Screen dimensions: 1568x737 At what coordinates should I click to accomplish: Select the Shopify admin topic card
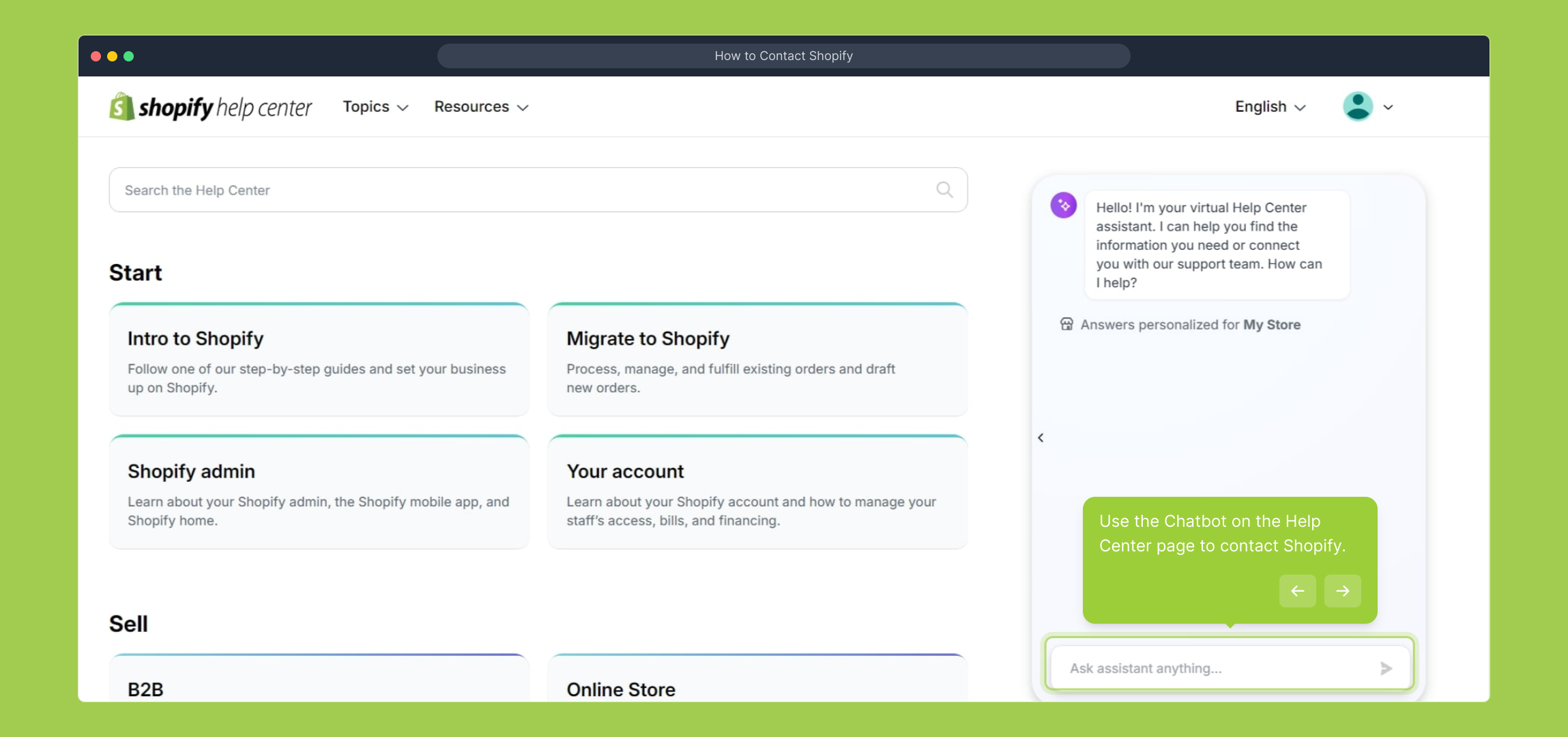[x=319, y=493]
